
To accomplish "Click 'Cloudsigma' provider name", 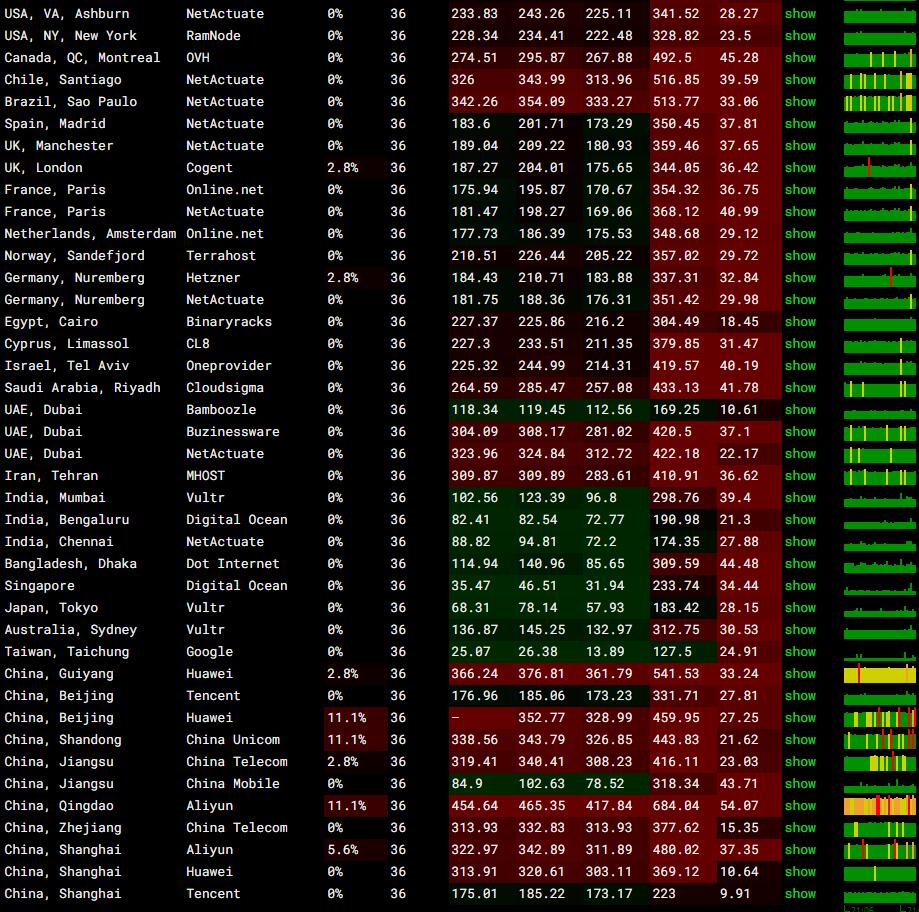I will click(224, 387).
